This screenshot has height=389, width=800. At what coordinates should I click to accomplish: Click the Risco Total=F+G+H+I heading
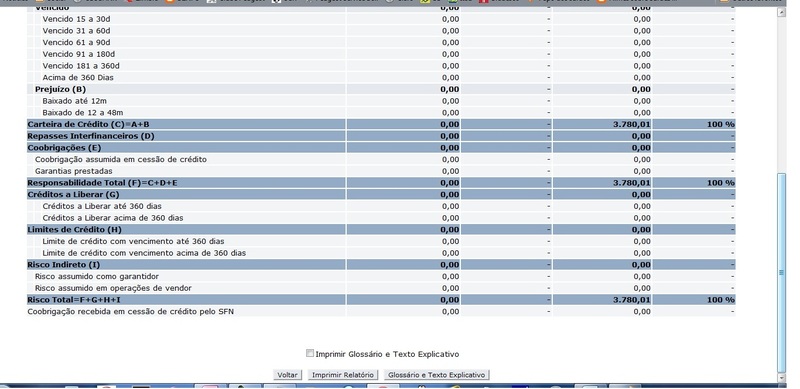tap(74, 300)
